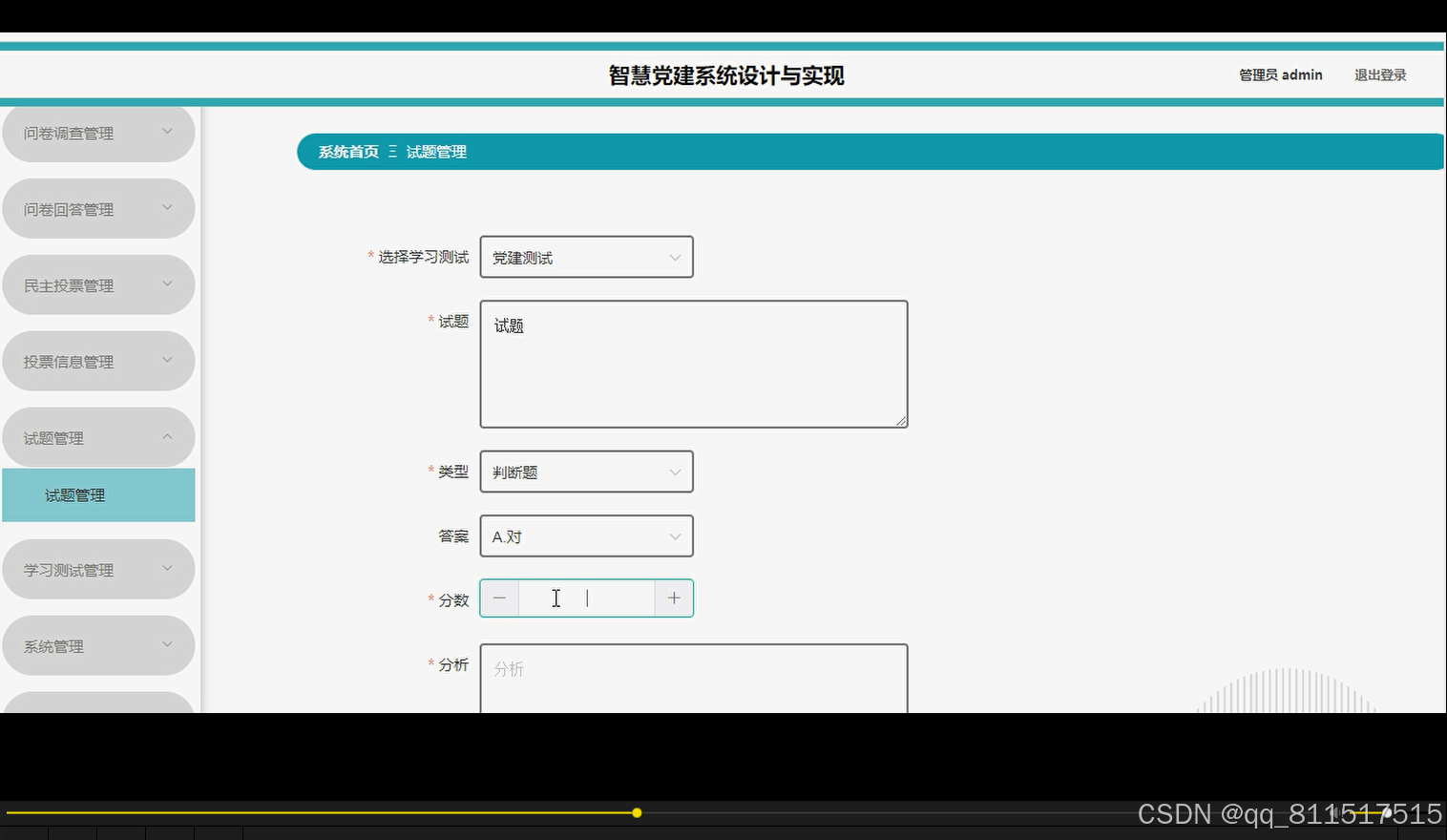Click the yellow video progress bar handle

tap(637, 813)
